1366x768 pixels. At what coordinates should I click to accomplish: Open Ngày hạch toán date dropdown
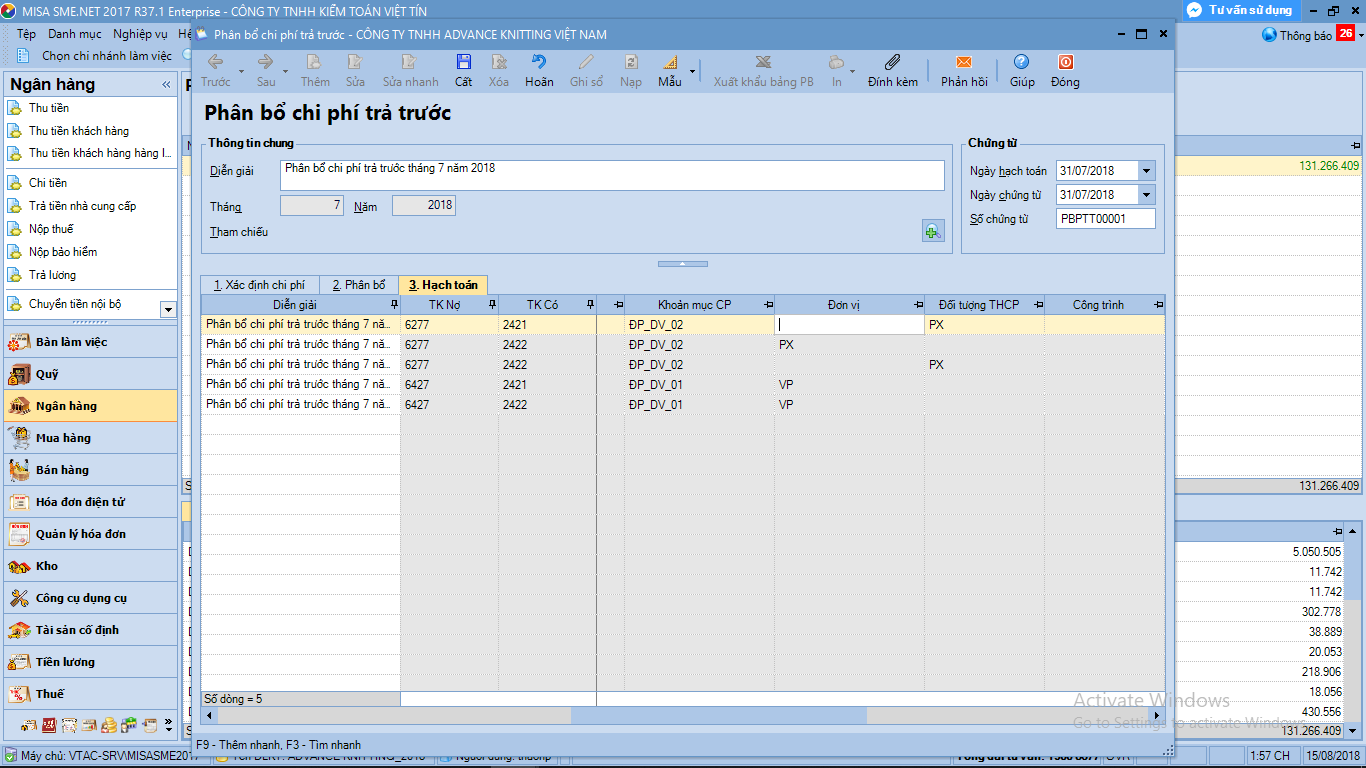tap(1146, 171)
